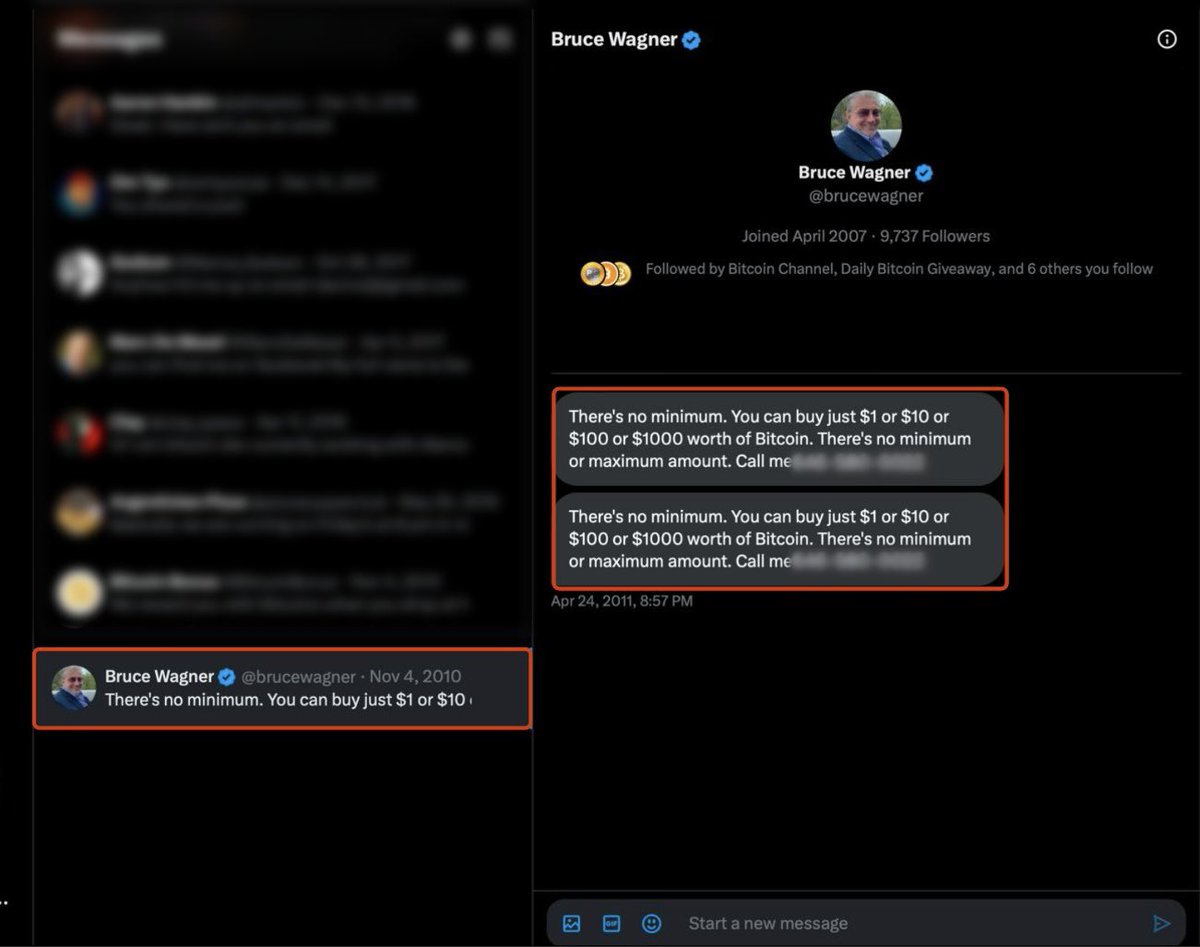Click the verified badge beside Bruce Wagner's header name
Image resolution: width=1200 pixels, height=947 pixels.
[x=690, y=39]
